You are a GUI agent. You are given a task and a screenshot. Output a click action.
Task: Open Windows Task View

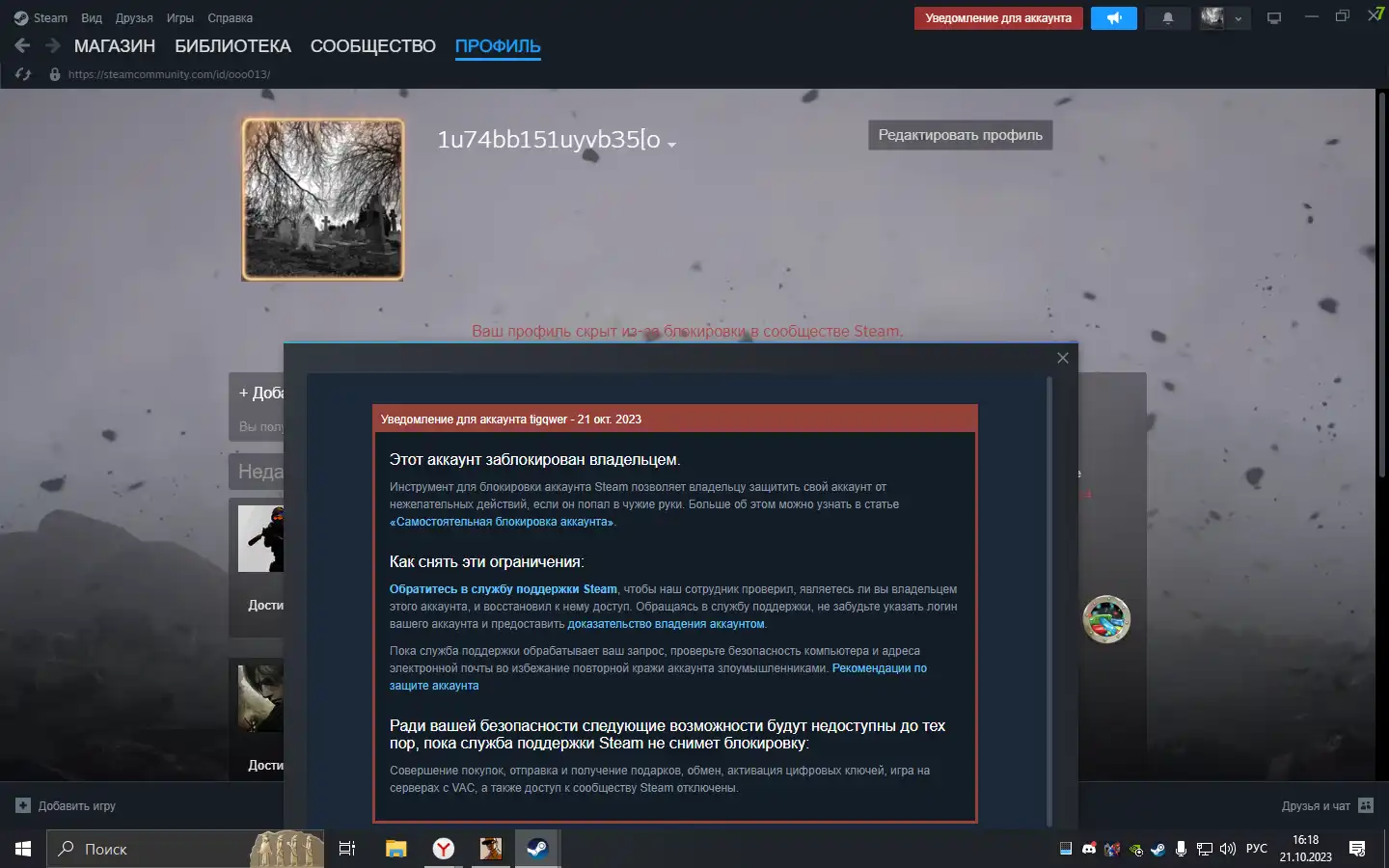[347, 849]
